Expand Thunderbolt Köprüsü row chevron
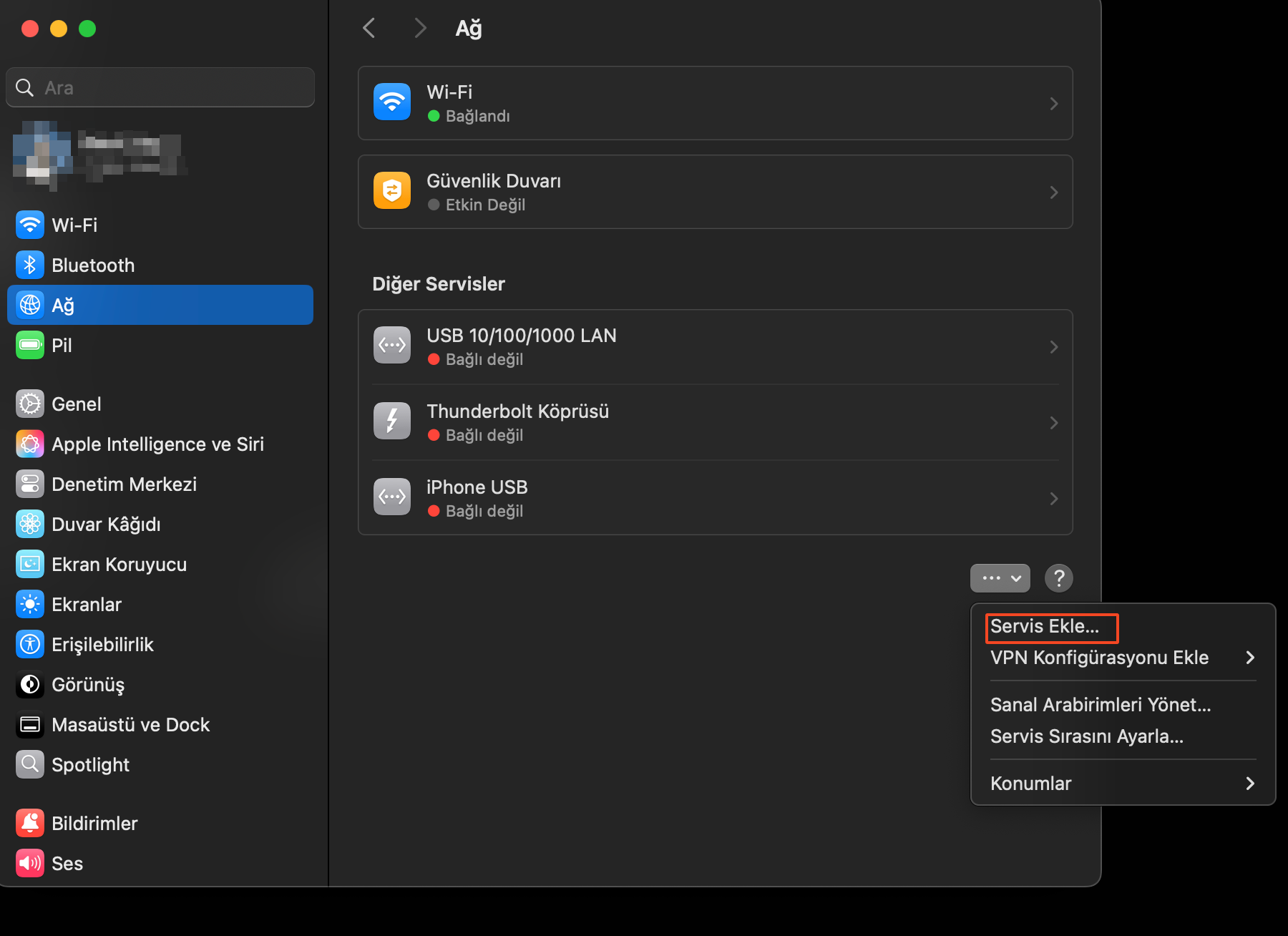This screenshot has height=936, width=1288. click(x=1054, y=423)
